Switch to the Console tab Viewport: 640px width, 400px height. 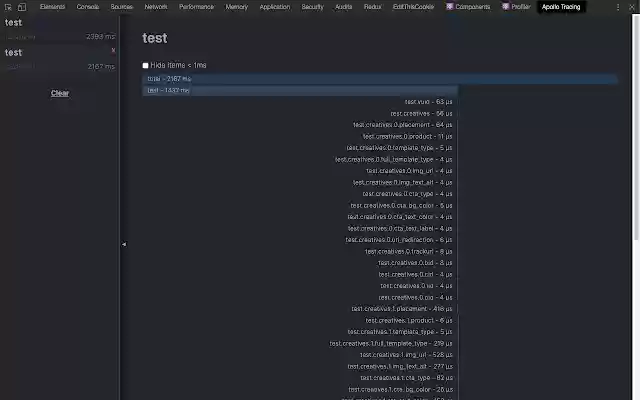tap(88, 7)
